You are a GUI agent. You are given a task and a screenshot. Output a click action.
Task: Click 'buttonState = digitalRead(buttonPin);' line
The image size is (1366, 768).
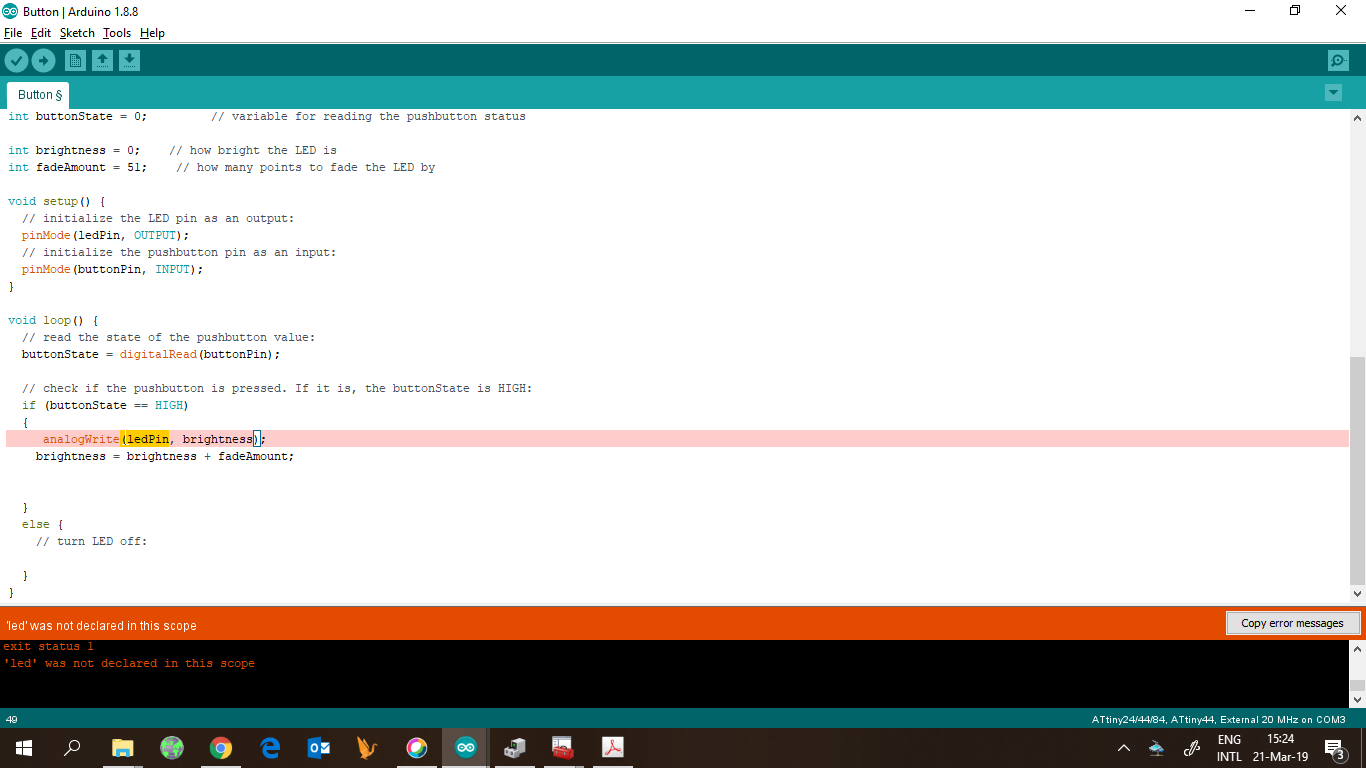151,355
